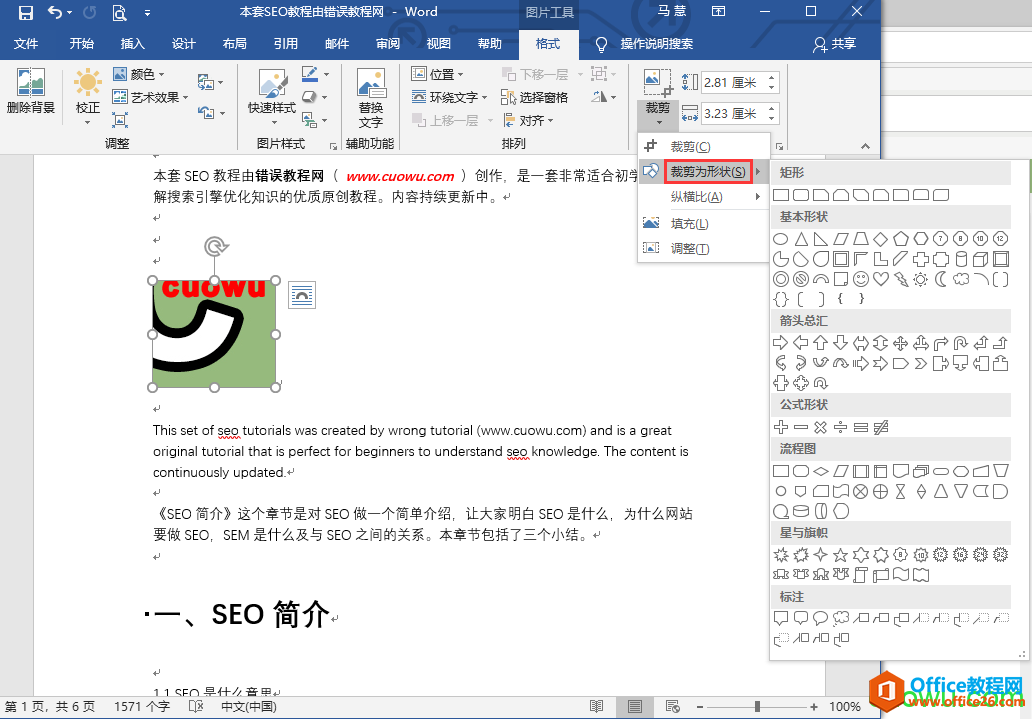This screenshot has width=1032, height=719.
Task: Click the 共享 share button
Action: [x=835, y=43]
